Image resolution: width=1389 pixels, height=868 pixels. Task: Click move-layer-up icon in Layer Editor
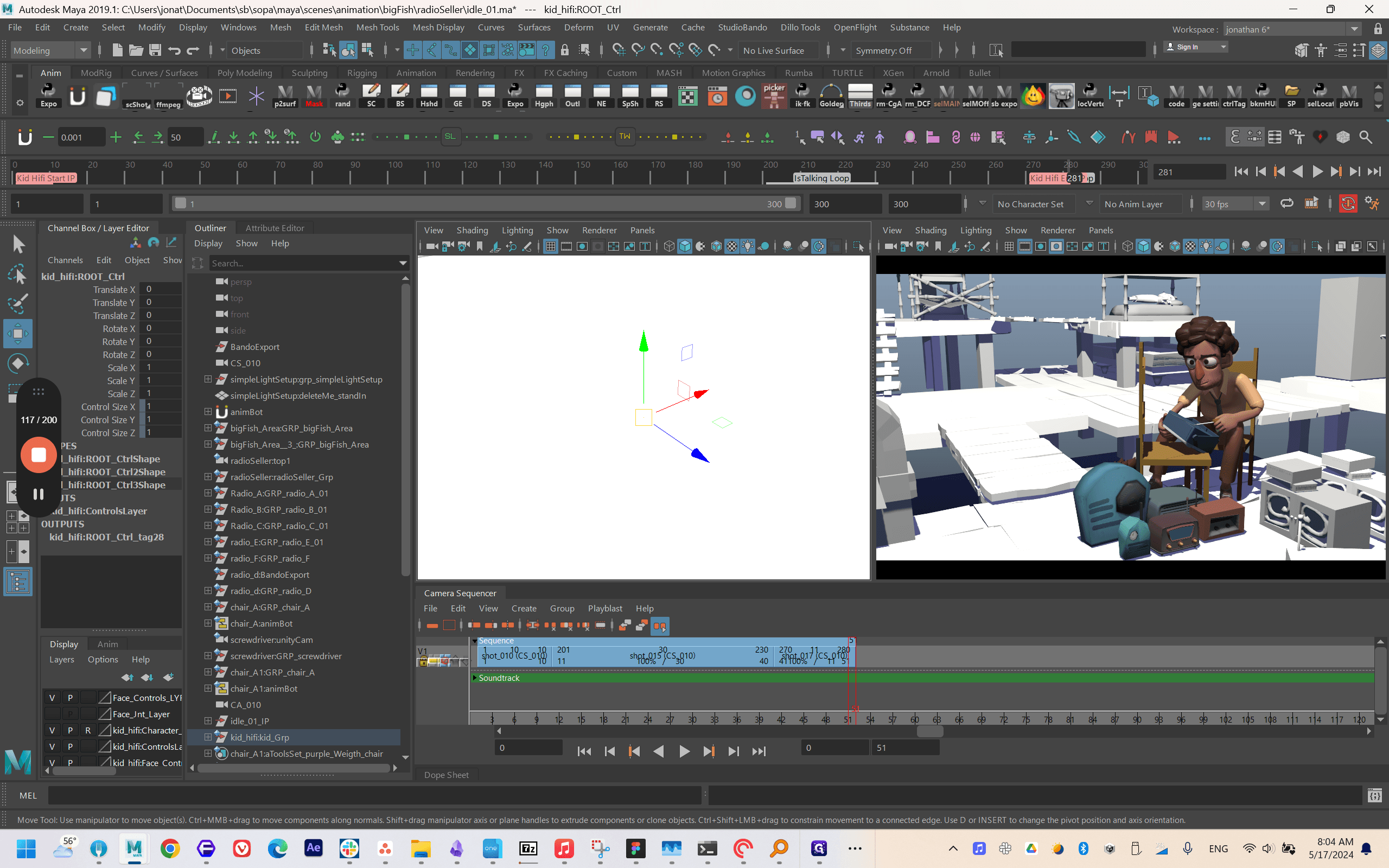click(x=128, y=678)
